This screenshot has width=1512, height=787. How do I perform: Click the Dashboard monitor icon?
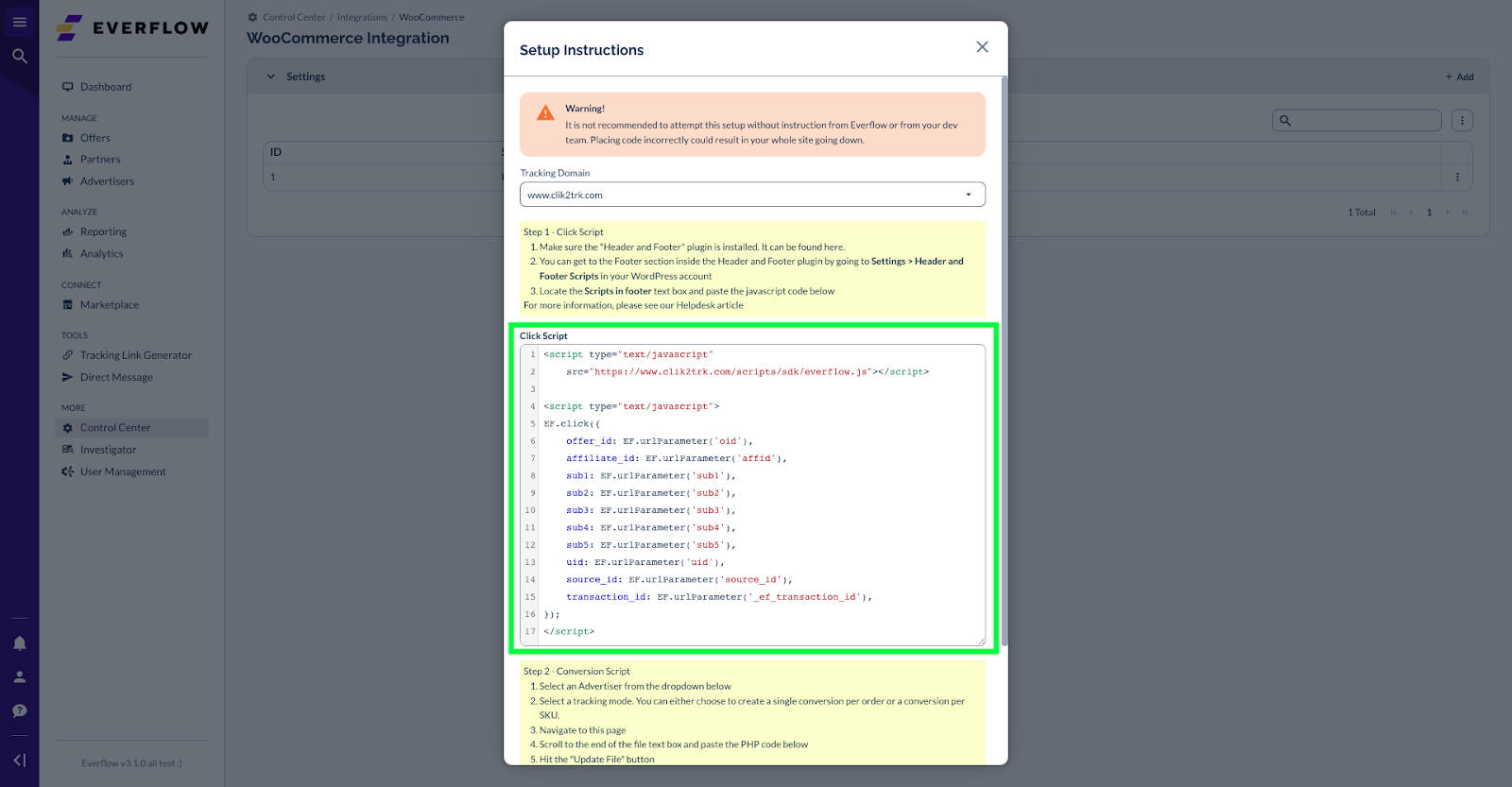[68, 87]
